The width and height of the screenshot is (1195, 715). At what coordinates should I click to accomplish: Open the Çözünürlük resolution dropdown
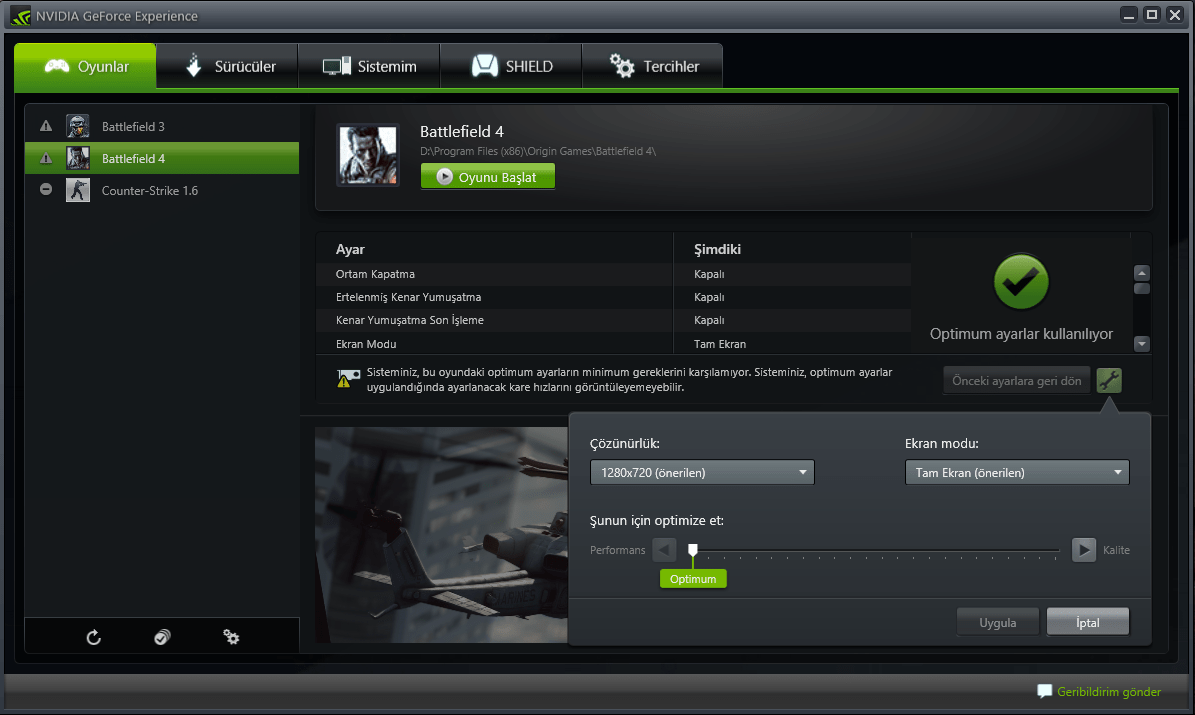coord(702,473)
